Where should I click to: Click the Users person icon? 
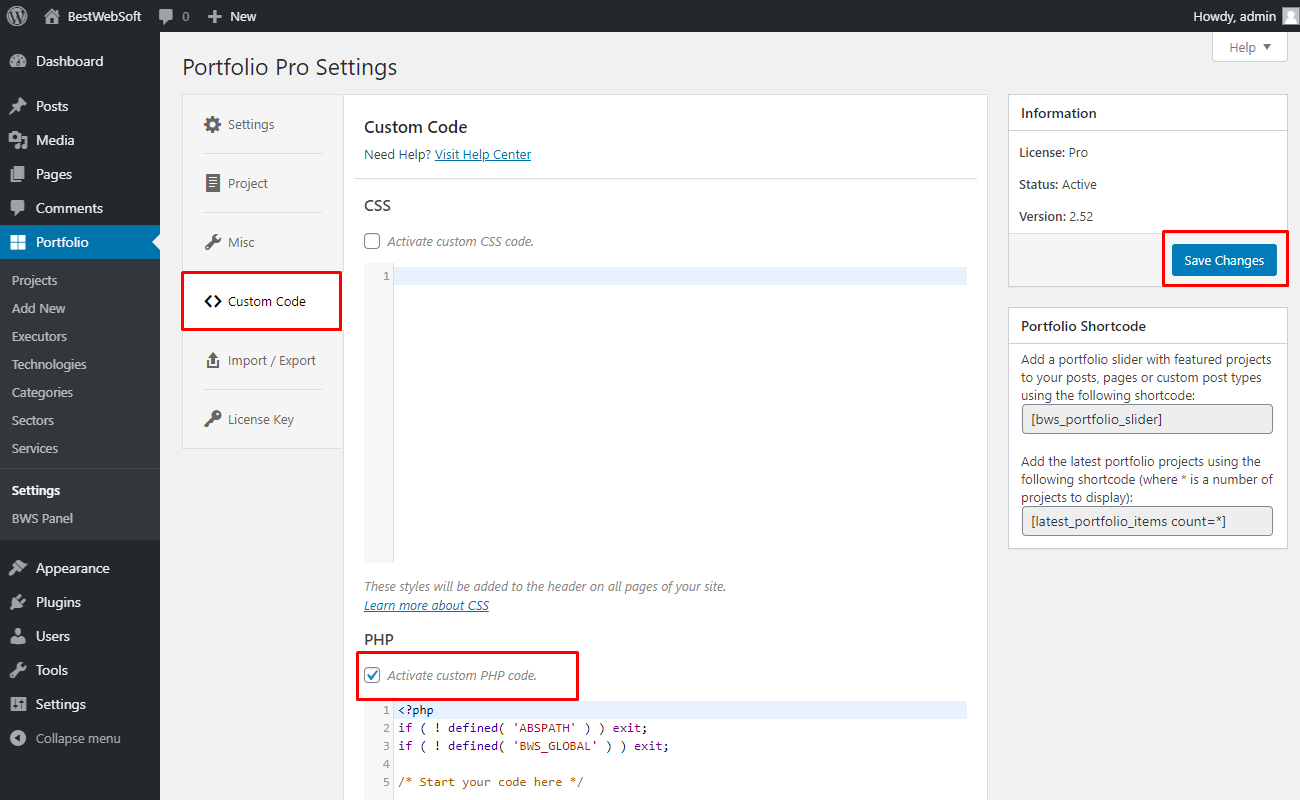[18, 636]
